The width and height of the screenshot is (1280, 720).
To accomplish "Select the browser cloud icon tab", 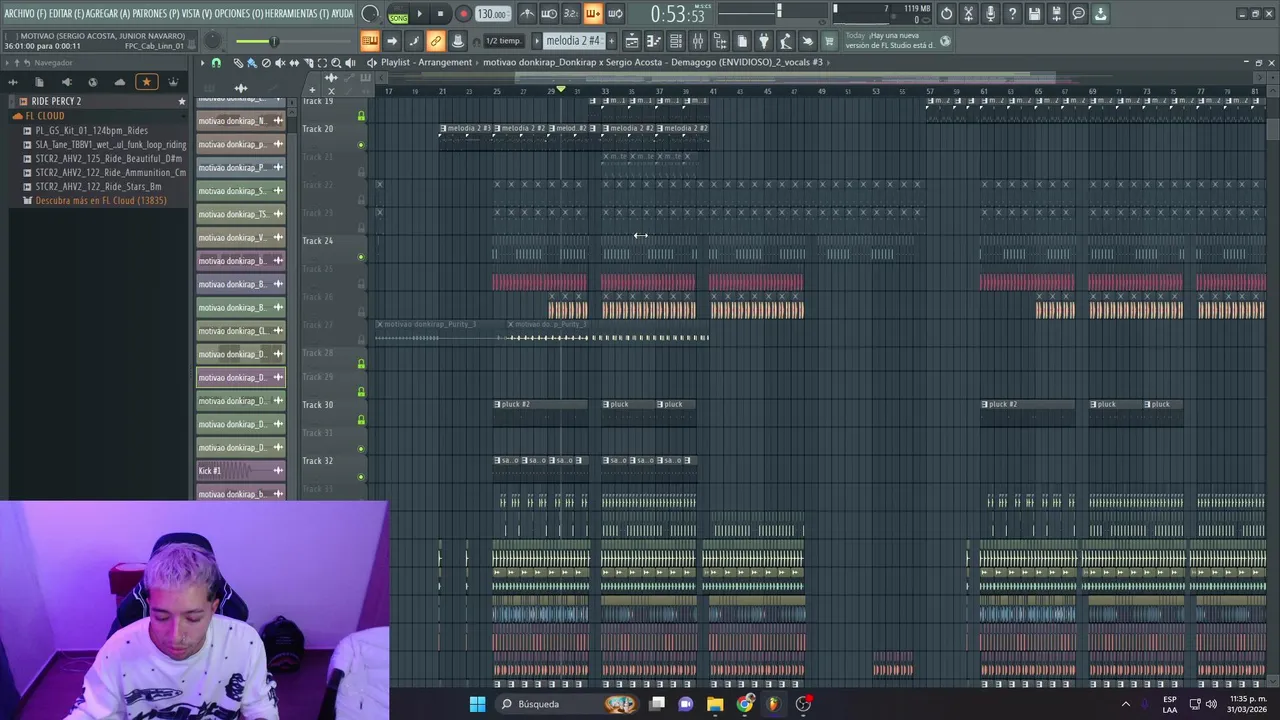I will [120, 82].
